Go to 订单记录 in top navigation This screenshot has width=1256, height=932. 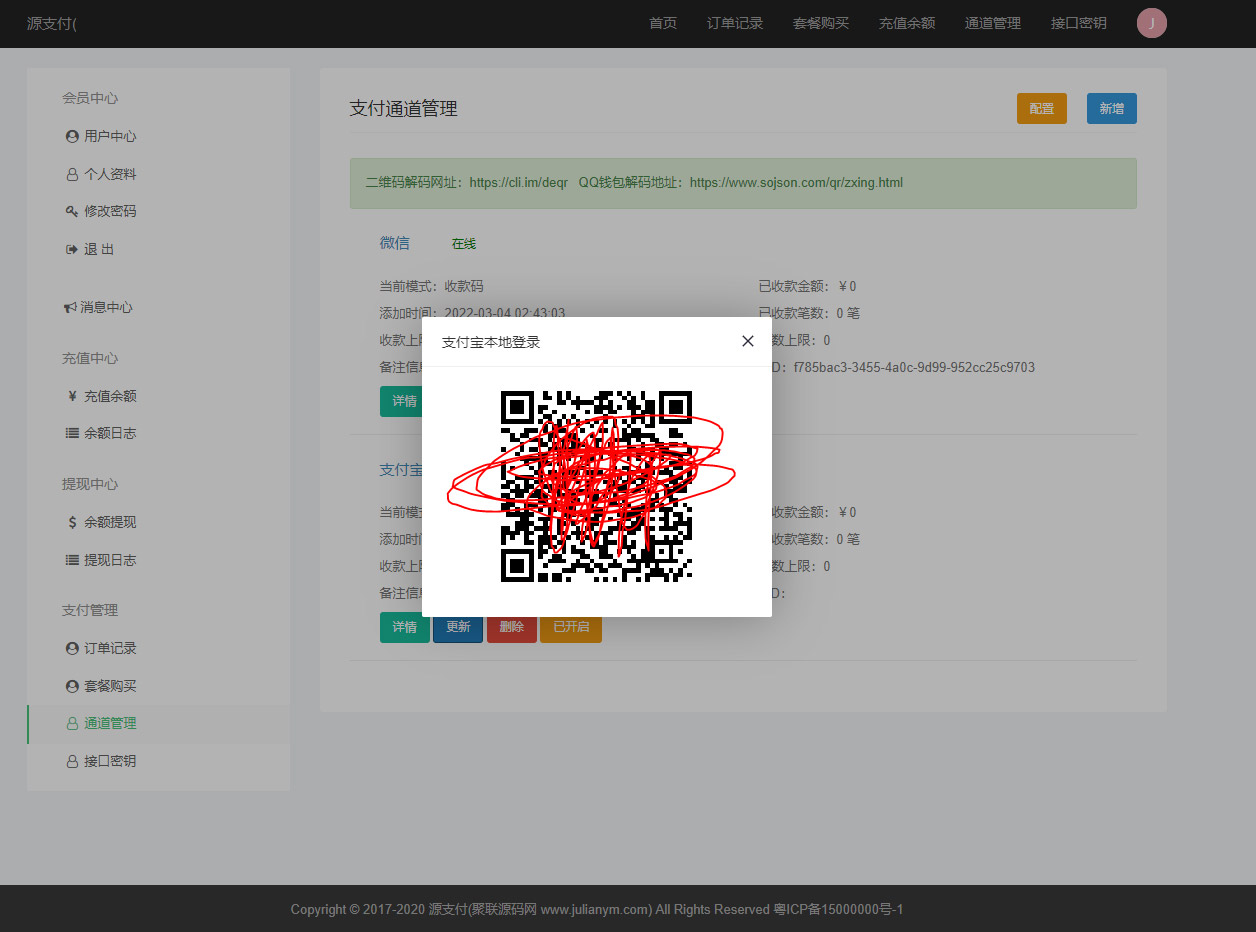click(x=734, y=23)
